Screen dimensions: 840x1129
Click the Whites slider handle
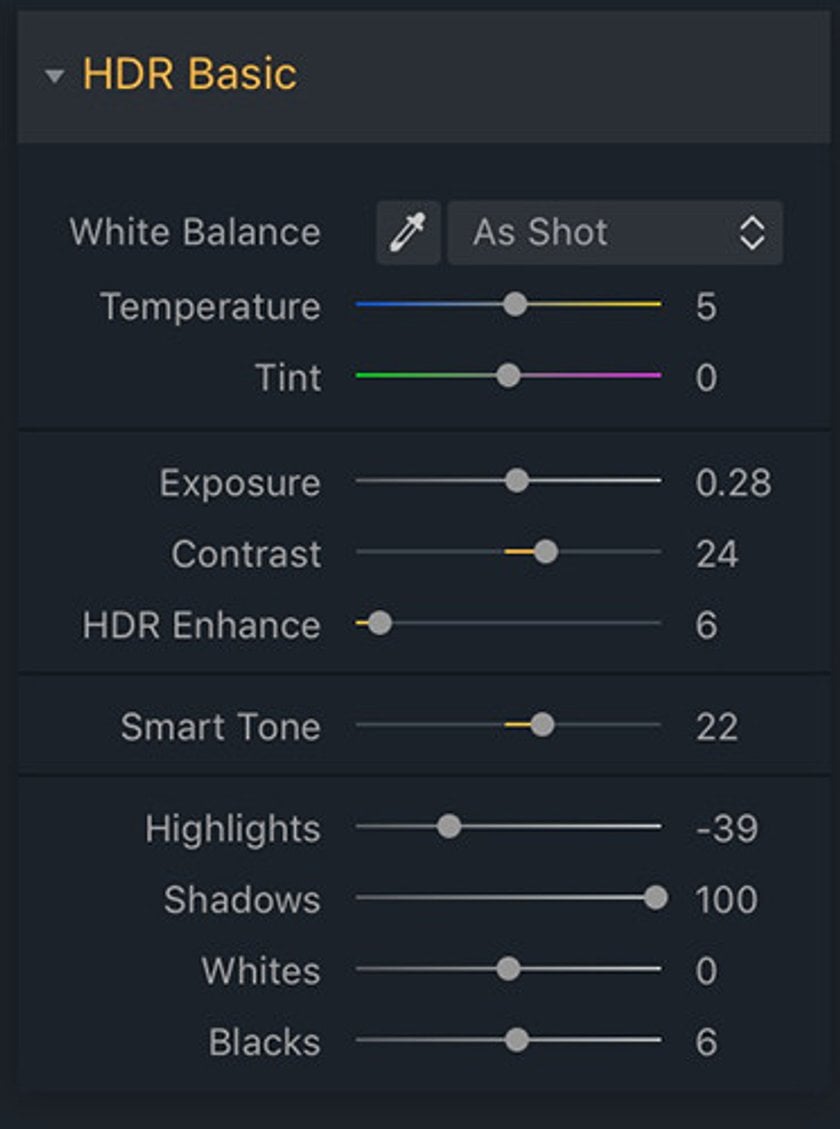pos(508,968)
